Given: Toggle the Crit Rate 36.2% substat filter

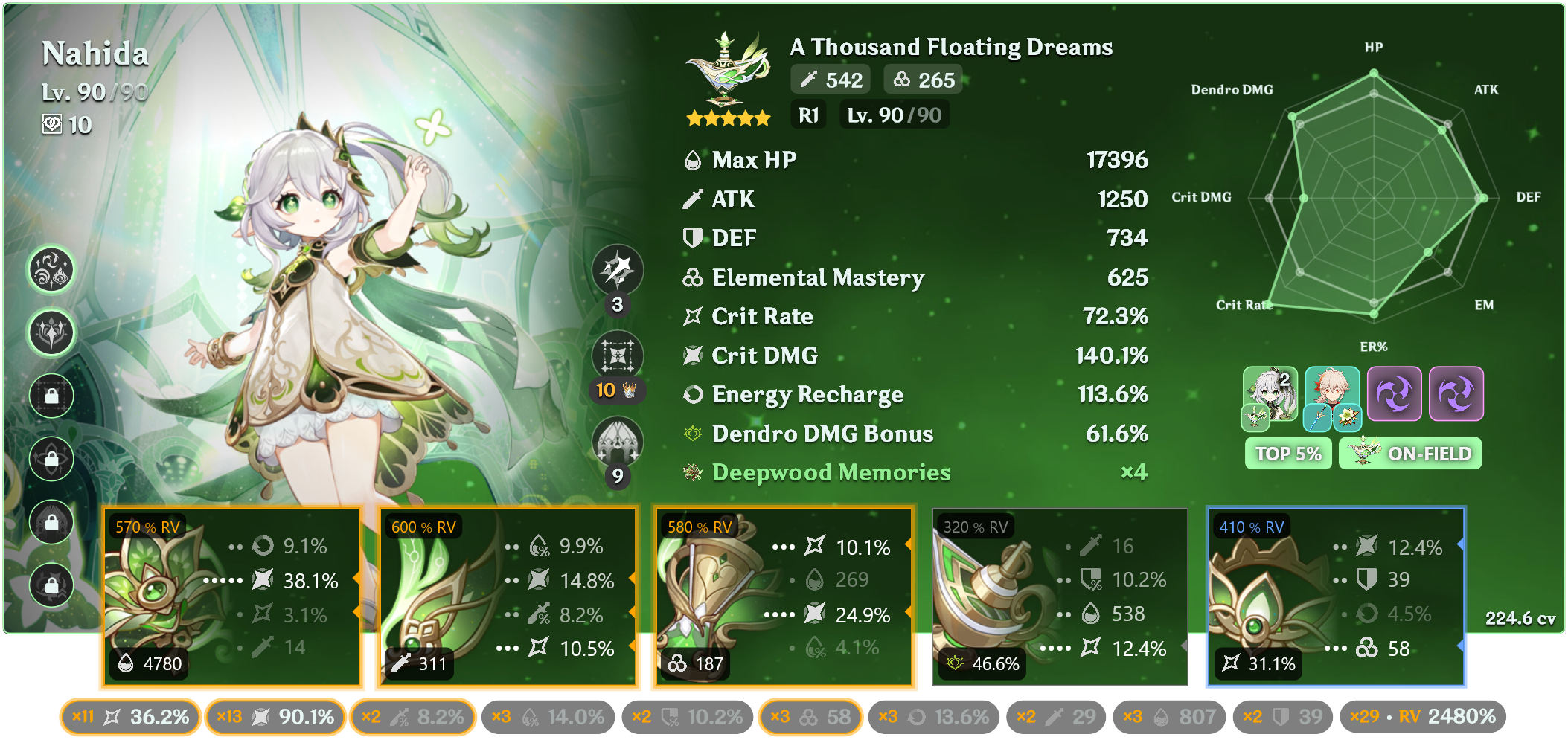Looking at the screenshot, I should point(130,717).
